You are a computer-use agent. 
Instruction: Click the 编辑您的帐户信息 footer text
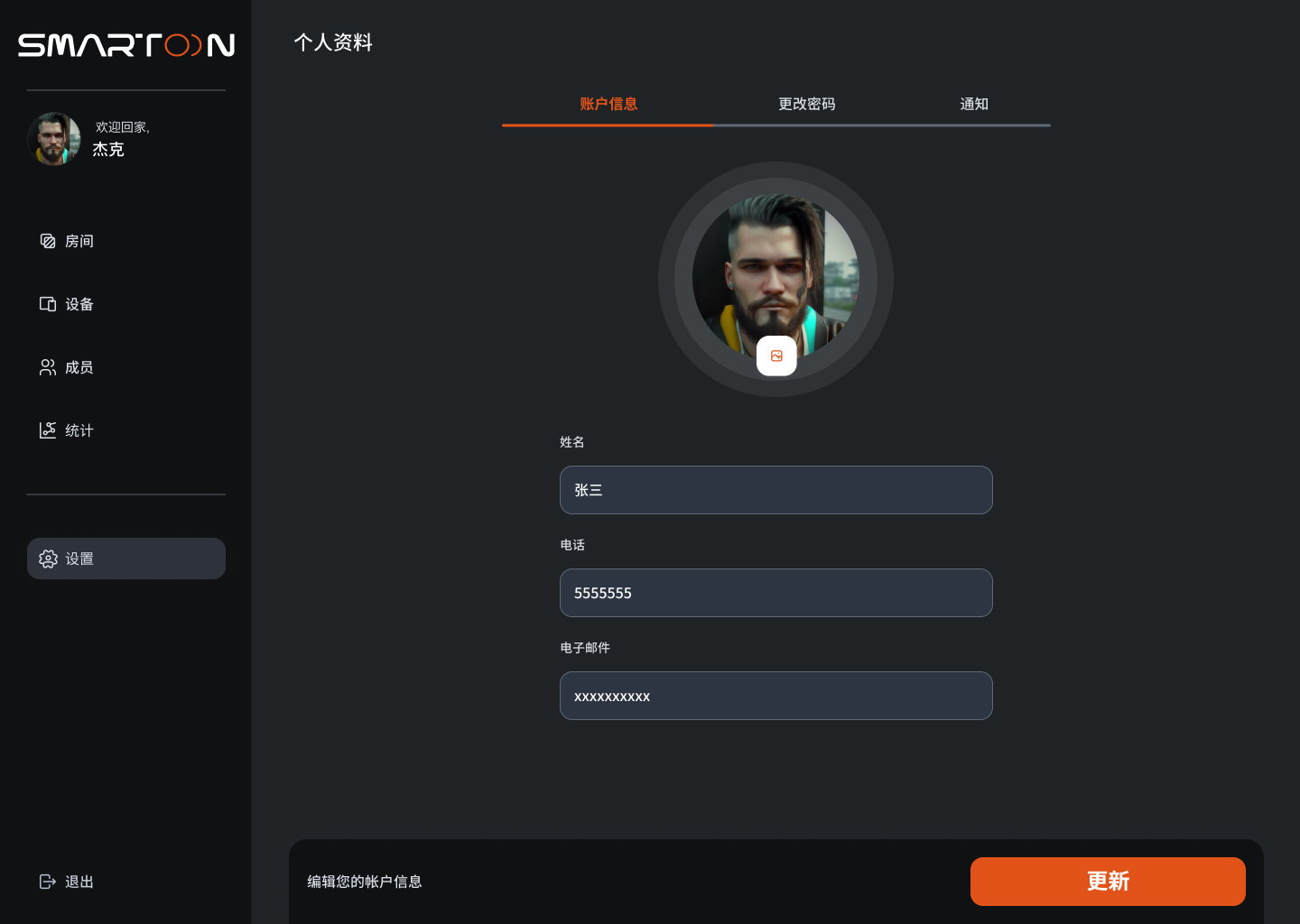click(365, 882)
